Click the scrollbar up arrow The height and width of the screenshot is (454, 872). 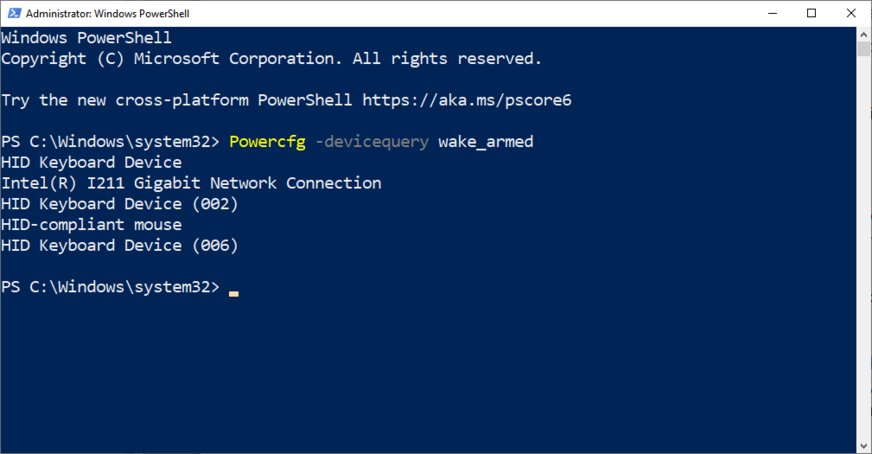pos(863,34)
